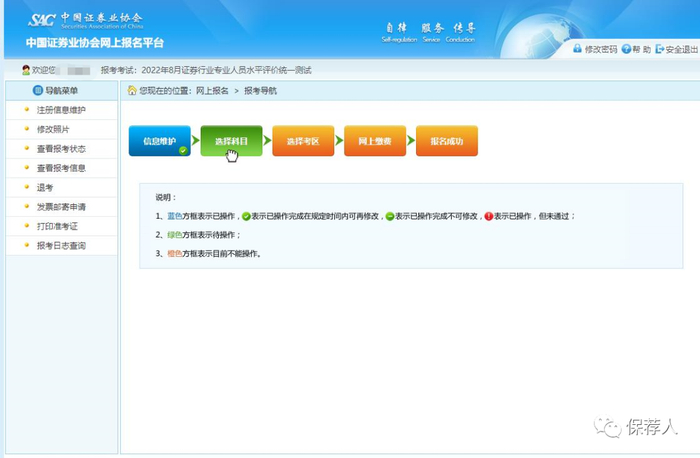Open 注册信息维护 in navigation menu

coord(61,110)
